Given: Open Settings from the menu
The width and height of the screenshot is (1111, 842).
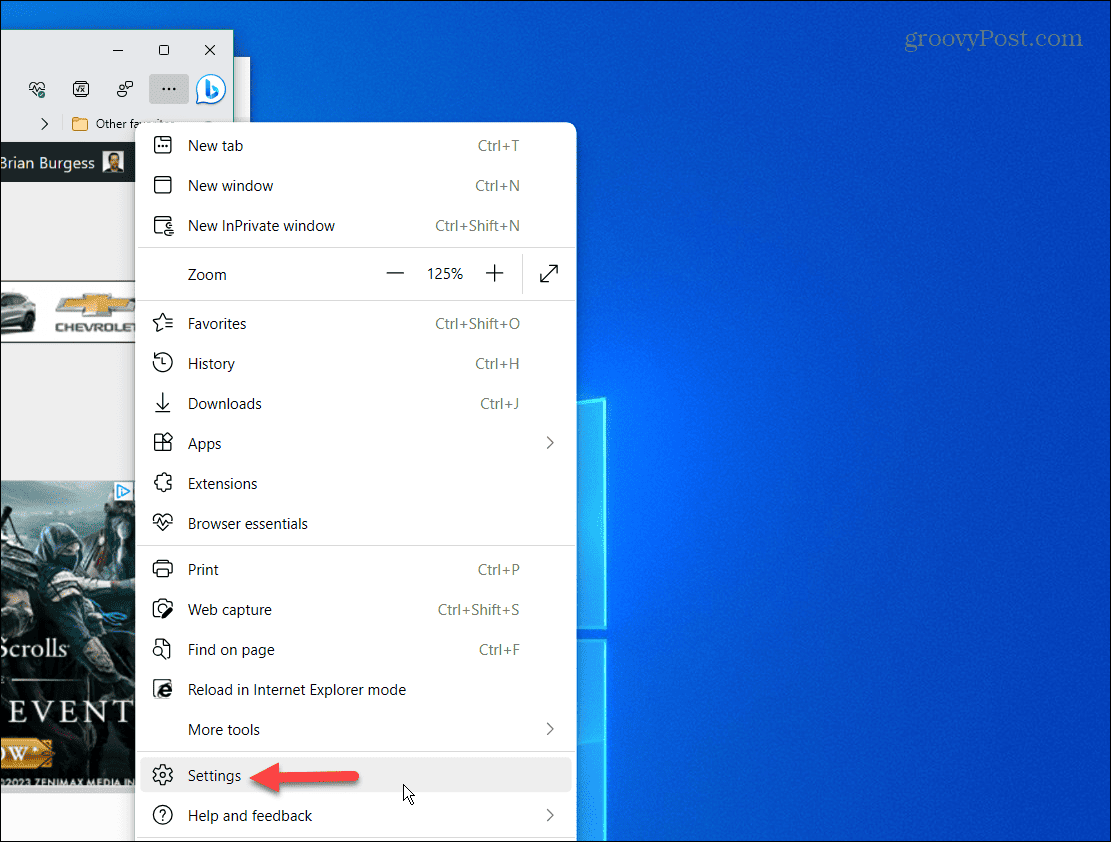Looking at the screenshot, I should [356, 775].
